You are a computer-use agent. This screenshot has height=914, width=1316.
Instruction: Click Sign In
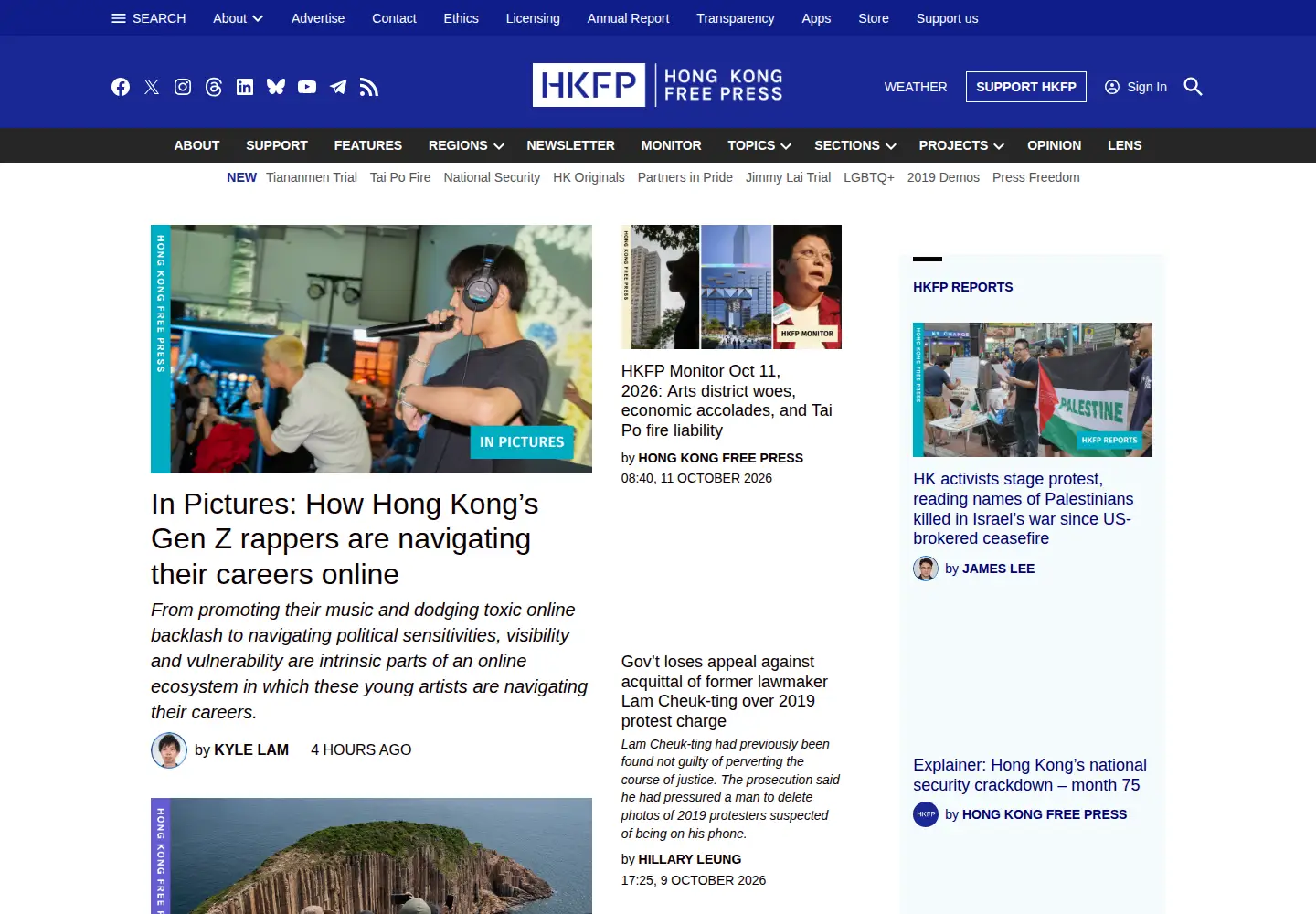(x=1136, y=87)
